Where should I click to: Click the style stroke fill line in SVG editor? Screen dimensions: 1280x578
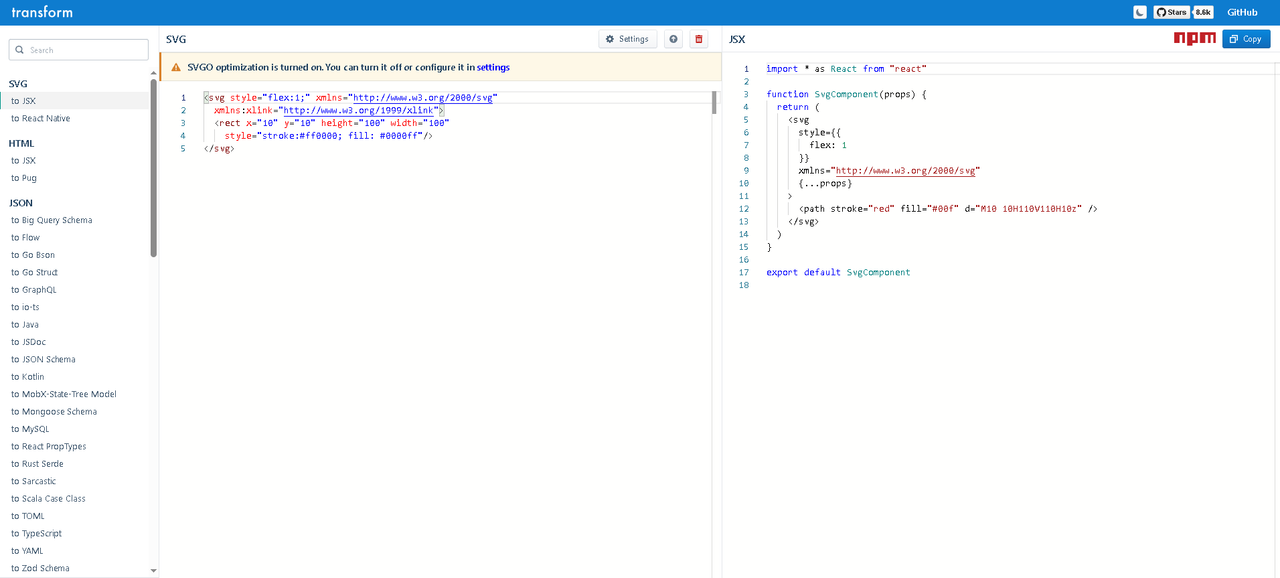(x=328, y=136)
